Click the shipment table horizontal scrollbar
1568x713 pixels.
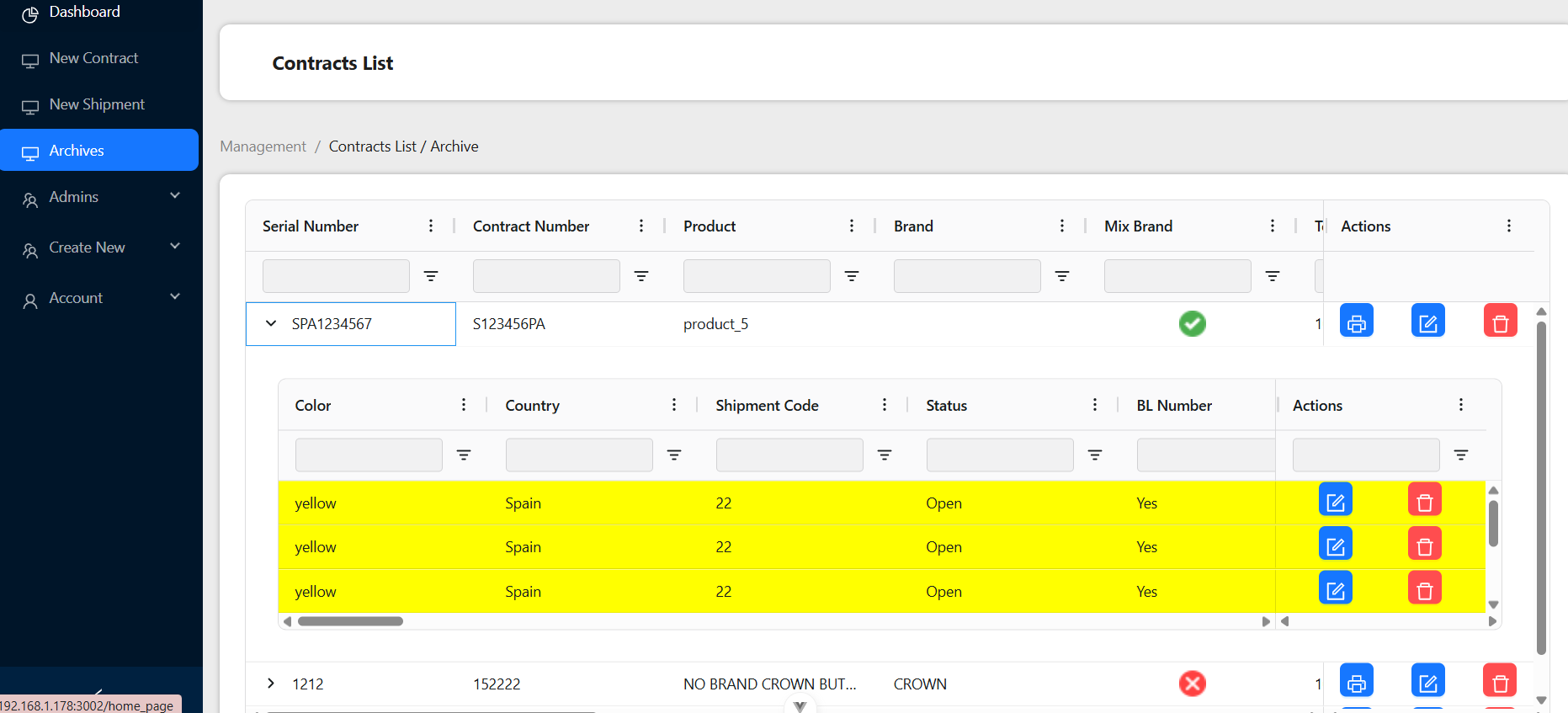351,621
